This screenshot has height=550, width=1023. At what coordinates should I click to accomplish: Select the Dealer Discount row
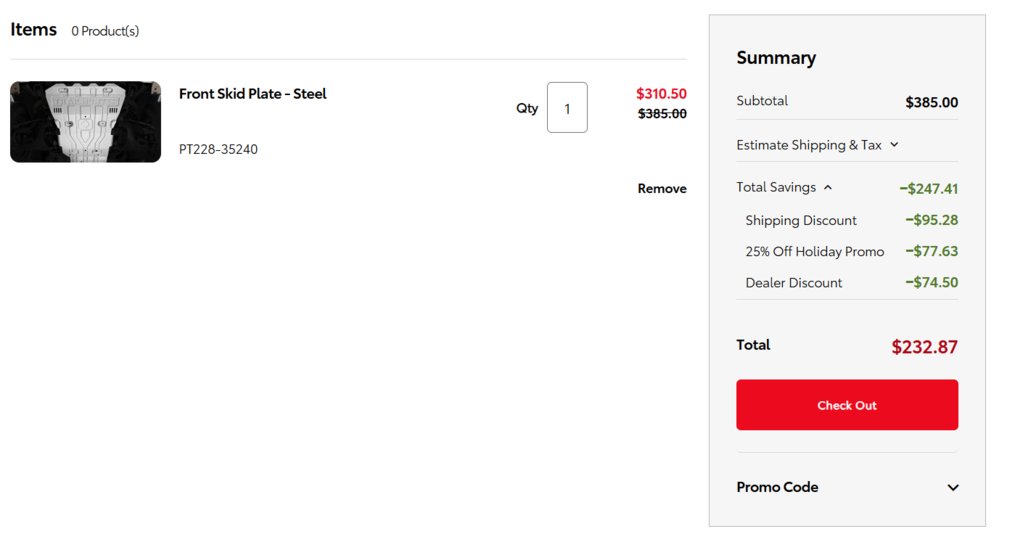(851, 283)
